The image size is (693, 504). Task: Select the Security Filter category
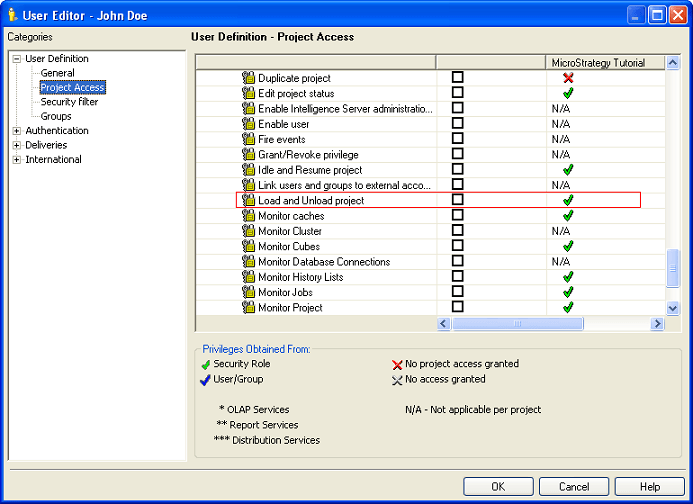point(69,102)
